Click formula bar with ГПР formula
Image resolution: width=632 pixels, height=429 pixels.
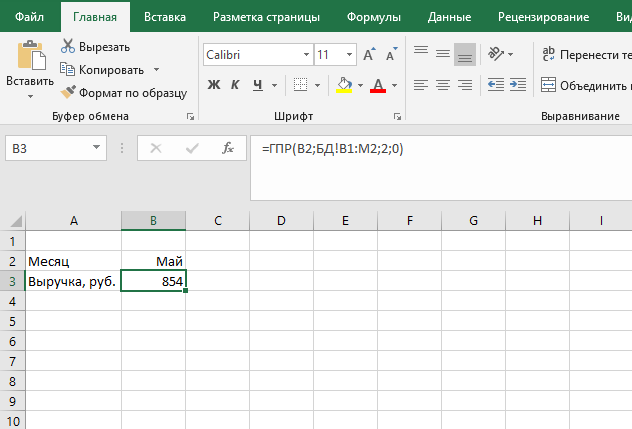point(441,168)
